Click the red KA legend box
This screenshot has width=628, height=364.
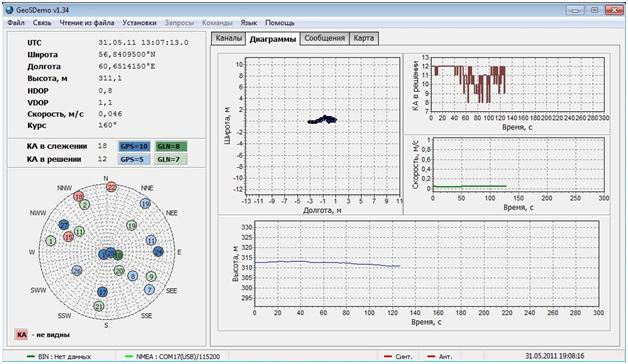click(x=22, y=334)
